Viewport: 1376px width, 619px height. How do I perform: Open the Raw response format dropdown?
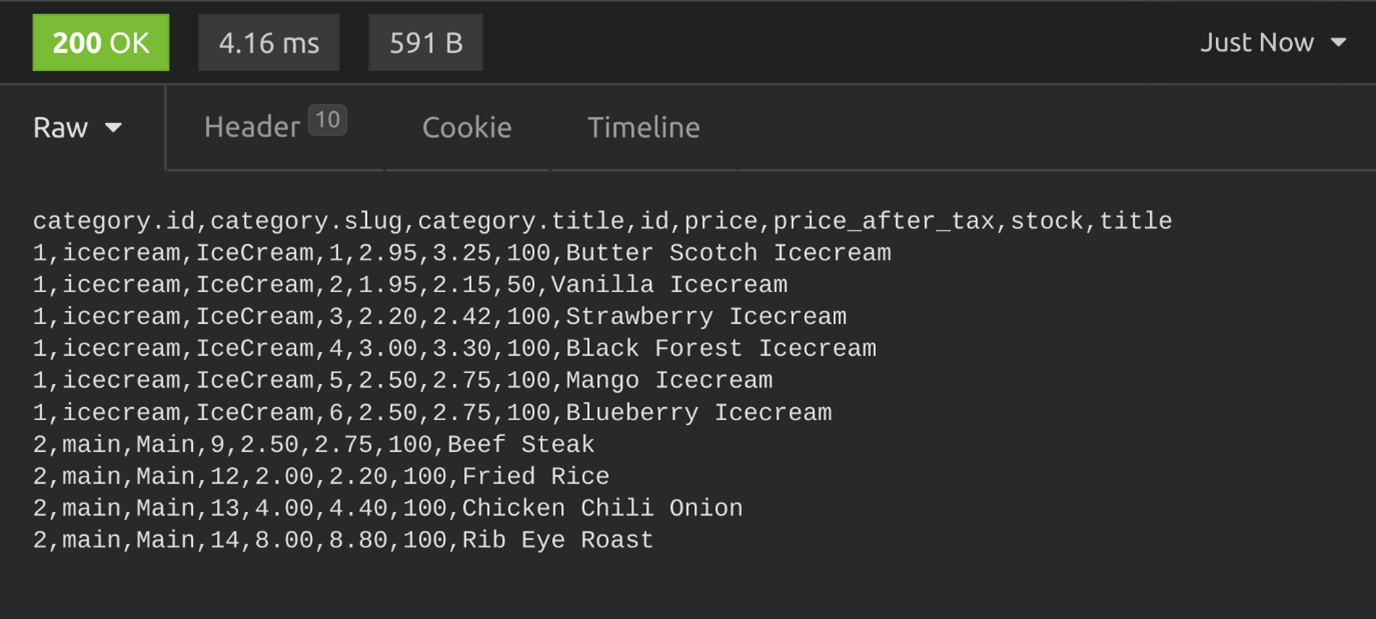[77, 128]
